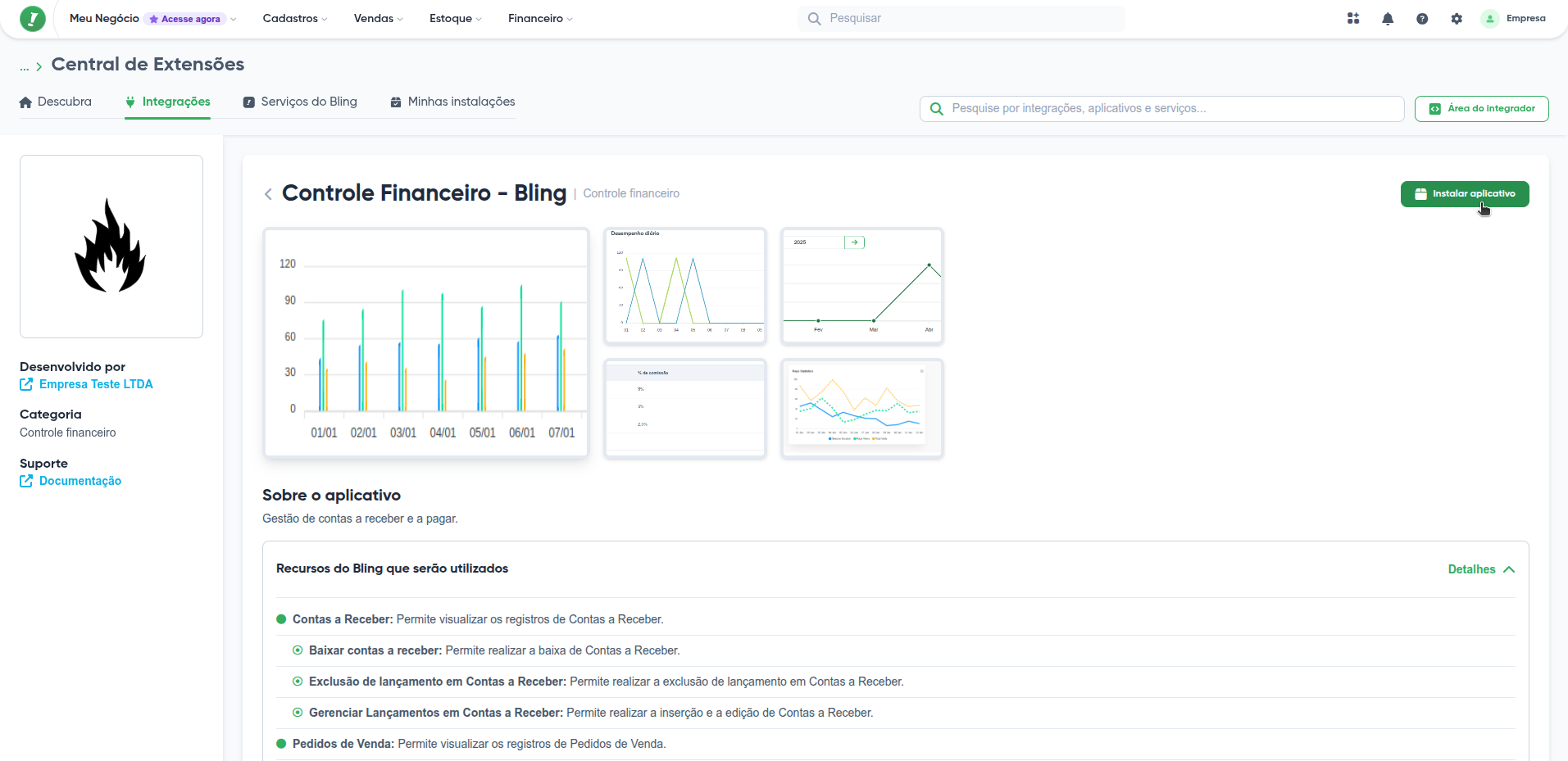Click the Instalar aplicativo button
This screenshot has height=761, width=1568.
pyautogui.click(x=1465, y=194)
